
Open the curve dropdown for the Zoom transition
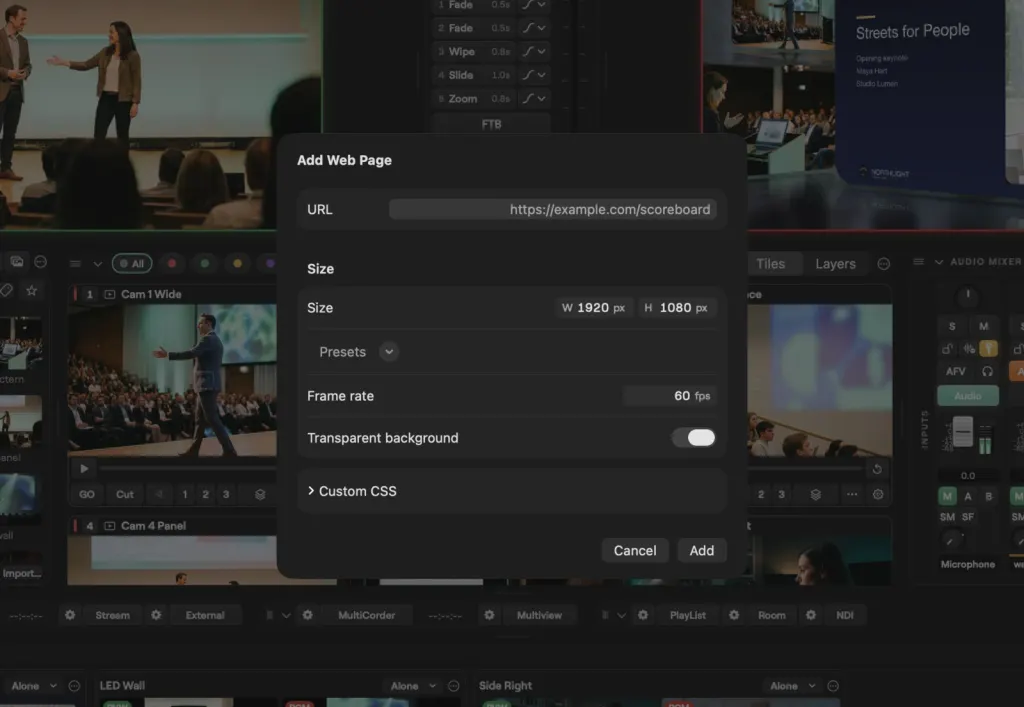tap(534, 99)
